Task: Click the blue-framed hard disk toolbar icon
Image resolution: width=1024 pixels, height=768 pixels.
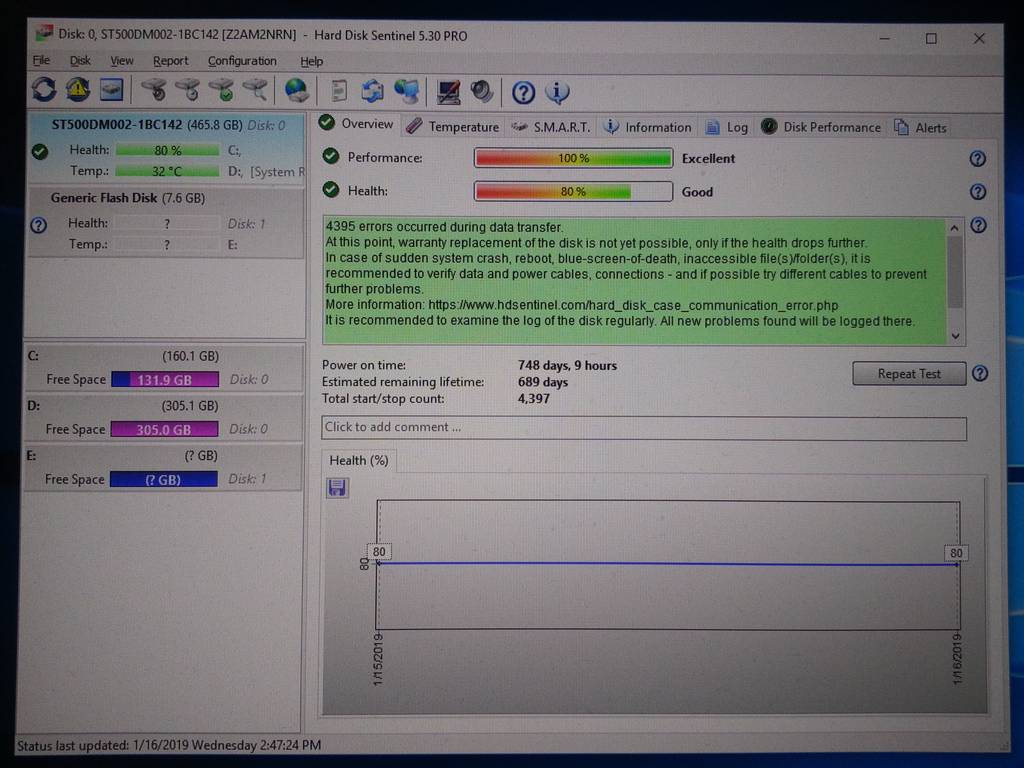Action: (x=112, y=89)
